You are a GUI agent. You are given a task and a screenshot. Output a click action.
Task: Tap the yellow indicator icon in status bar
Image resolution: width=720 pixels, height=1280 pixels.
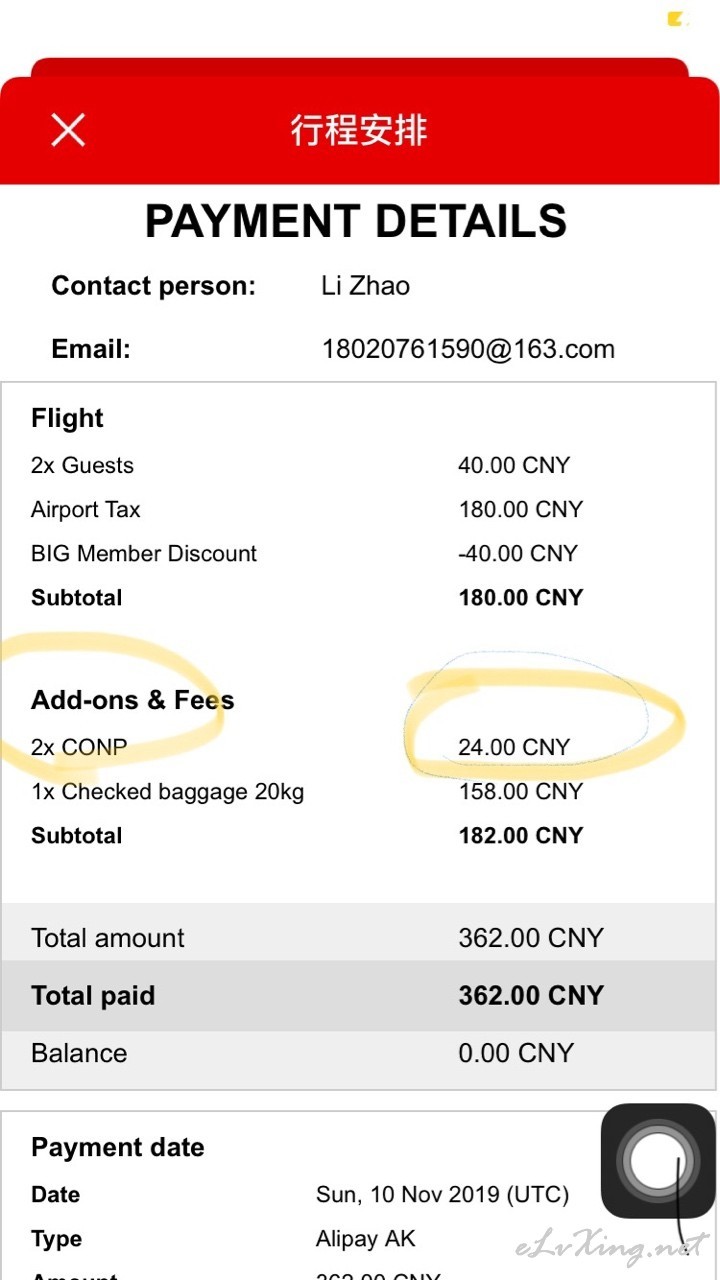[677, 19]
